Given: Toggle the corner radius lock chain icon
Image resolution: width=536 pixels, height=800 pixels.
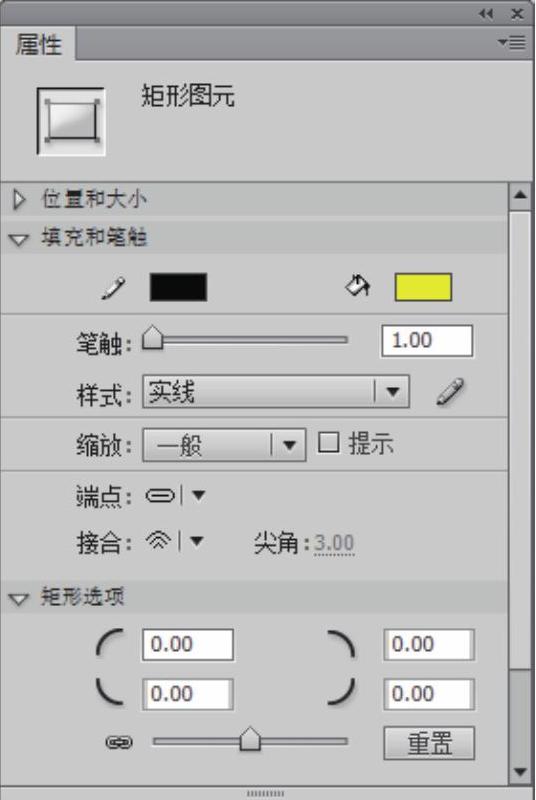Looking at the screenshot, I should click(119, 742).
